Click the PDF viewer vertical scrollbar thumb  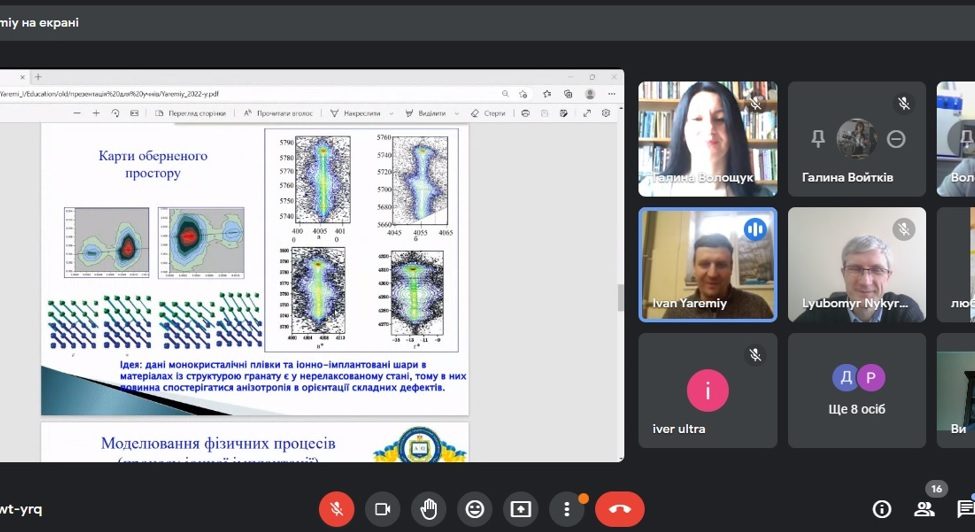tap(621, 298)
